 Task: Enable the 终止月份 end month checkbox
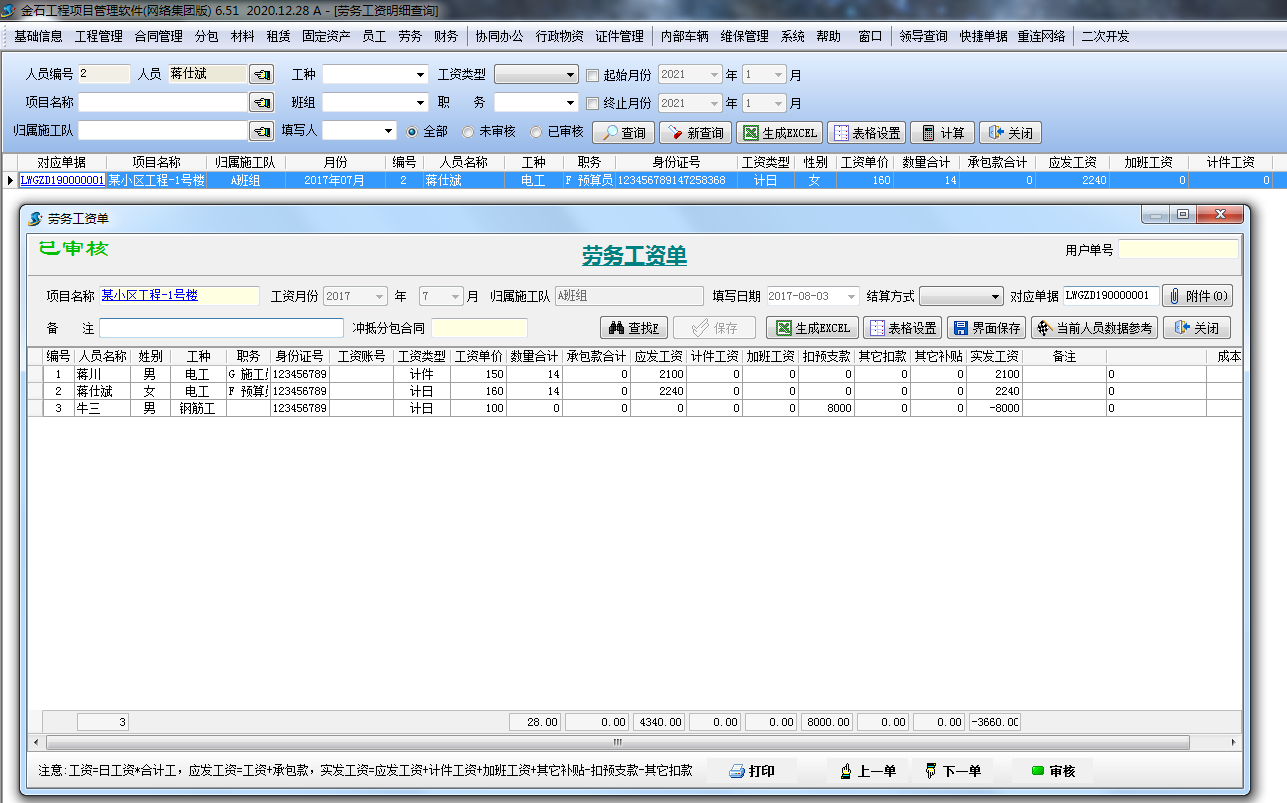pyautogui.click(x=593, y=102)
